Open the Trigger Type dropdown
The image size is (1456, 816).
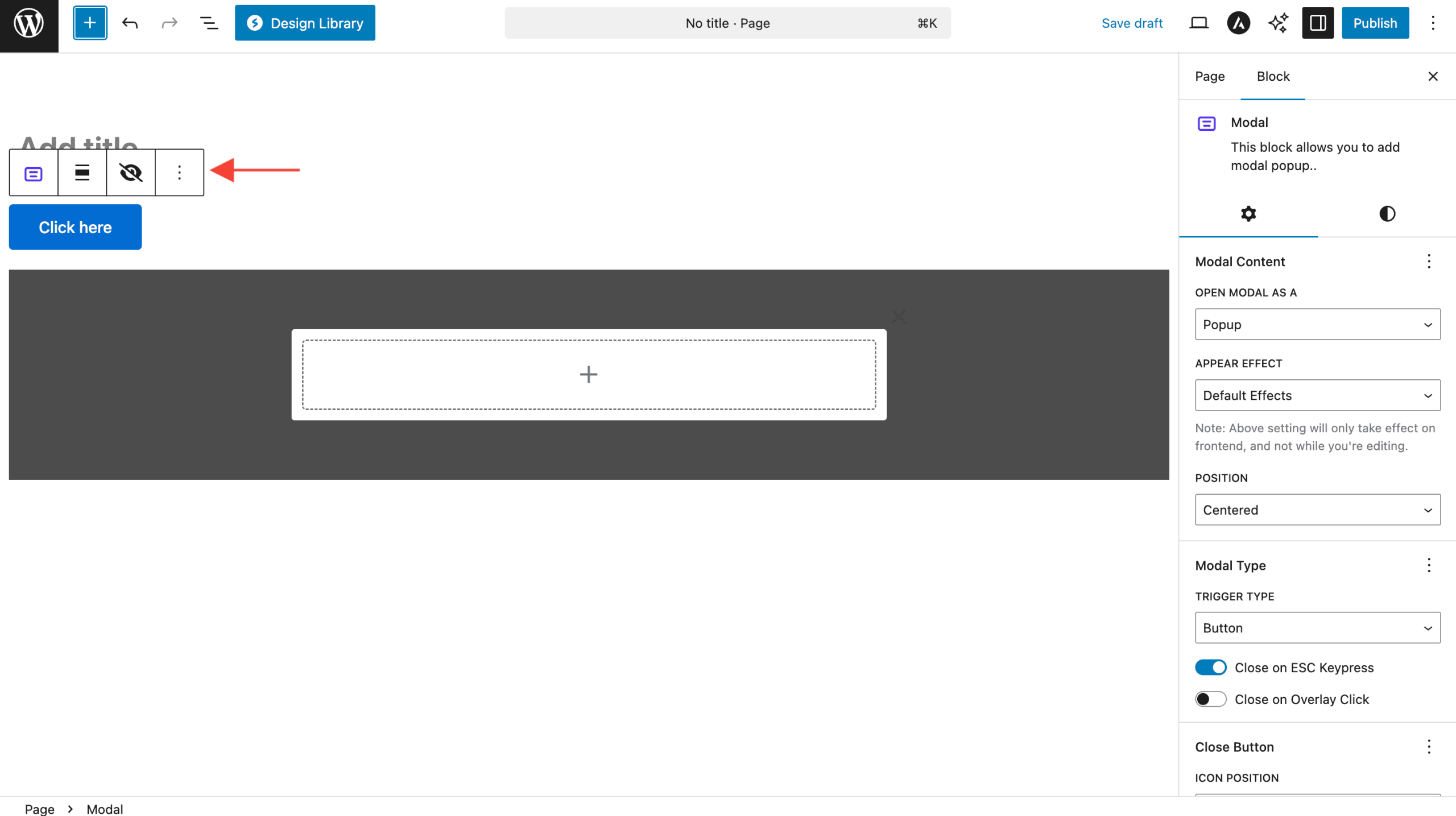tap(1317, 628)
